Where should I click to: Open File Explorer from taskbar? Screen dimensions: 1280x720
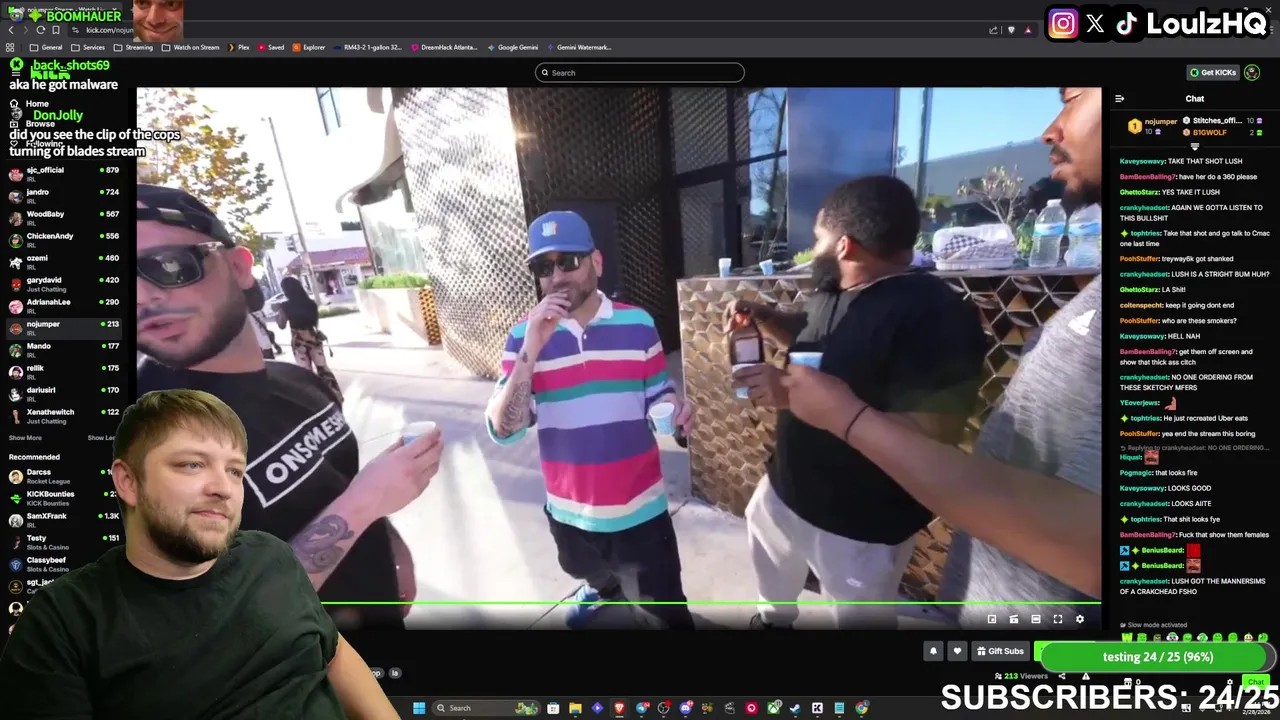click(575, 708)
